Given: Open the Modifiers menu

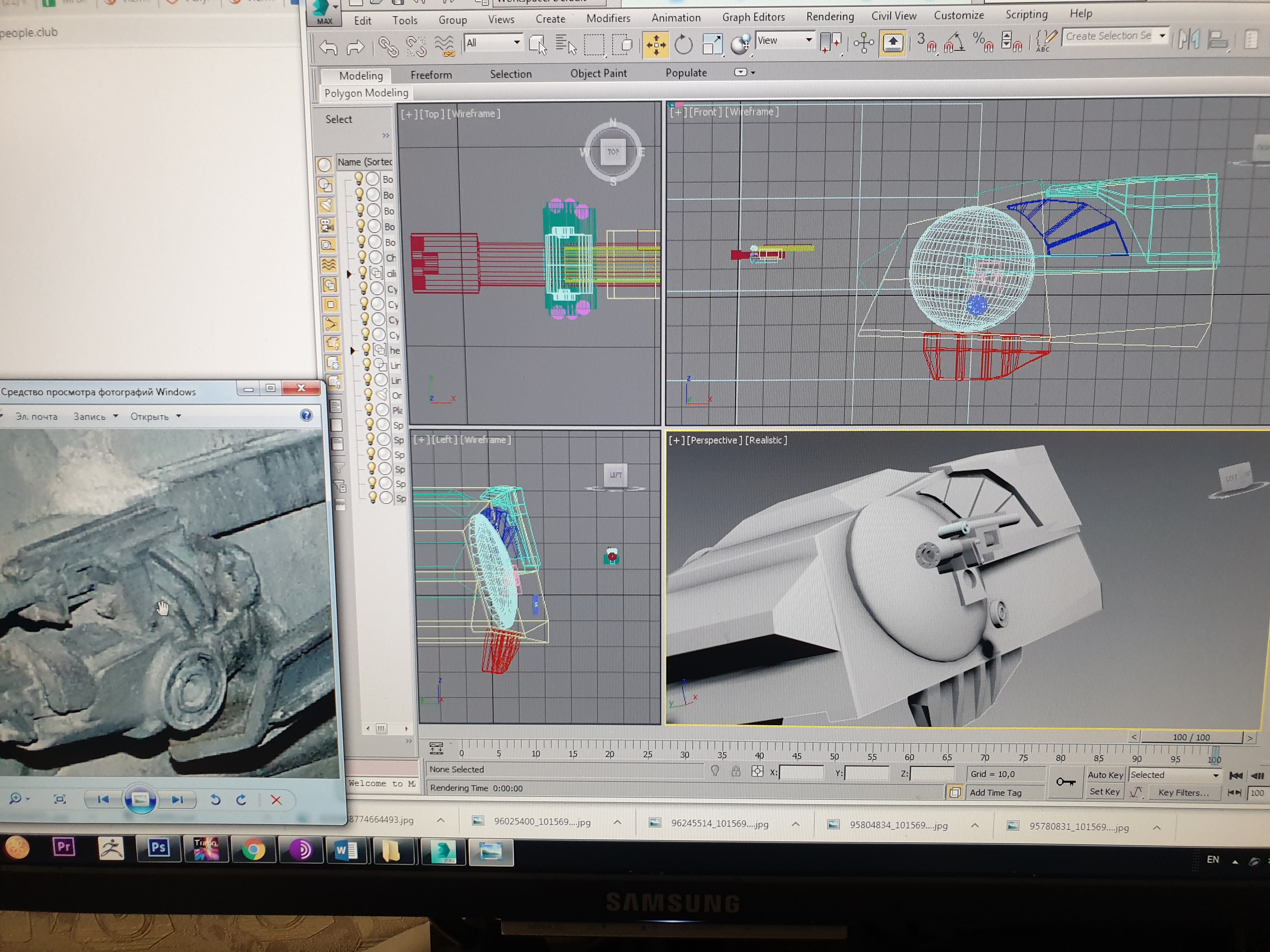Looking at the screenshot, I should click(608, 18).
